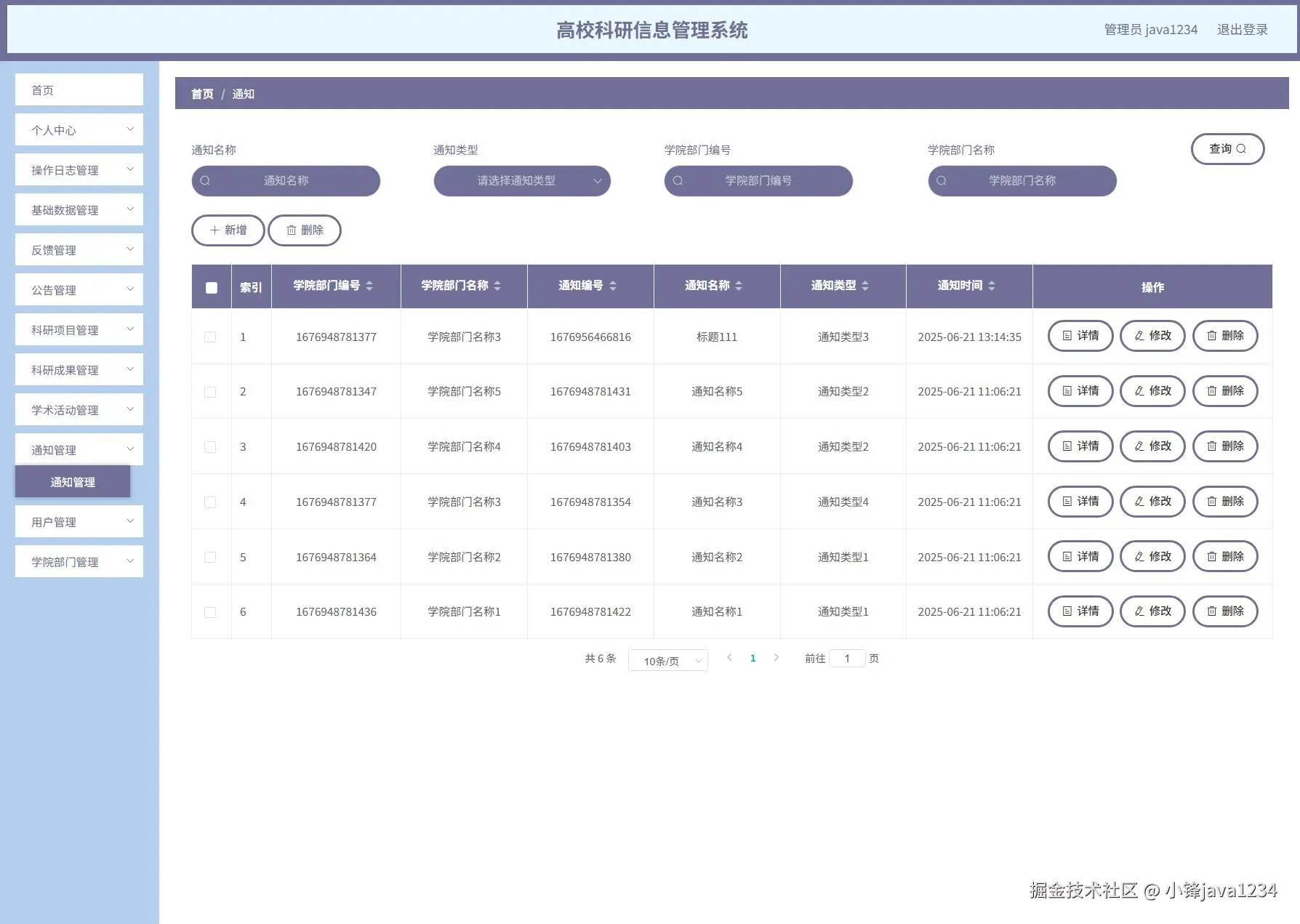Select the 通知管理 submenu item
Image resolution: width=1300 pixels, height=924 pixels.
tap(73, 481)
